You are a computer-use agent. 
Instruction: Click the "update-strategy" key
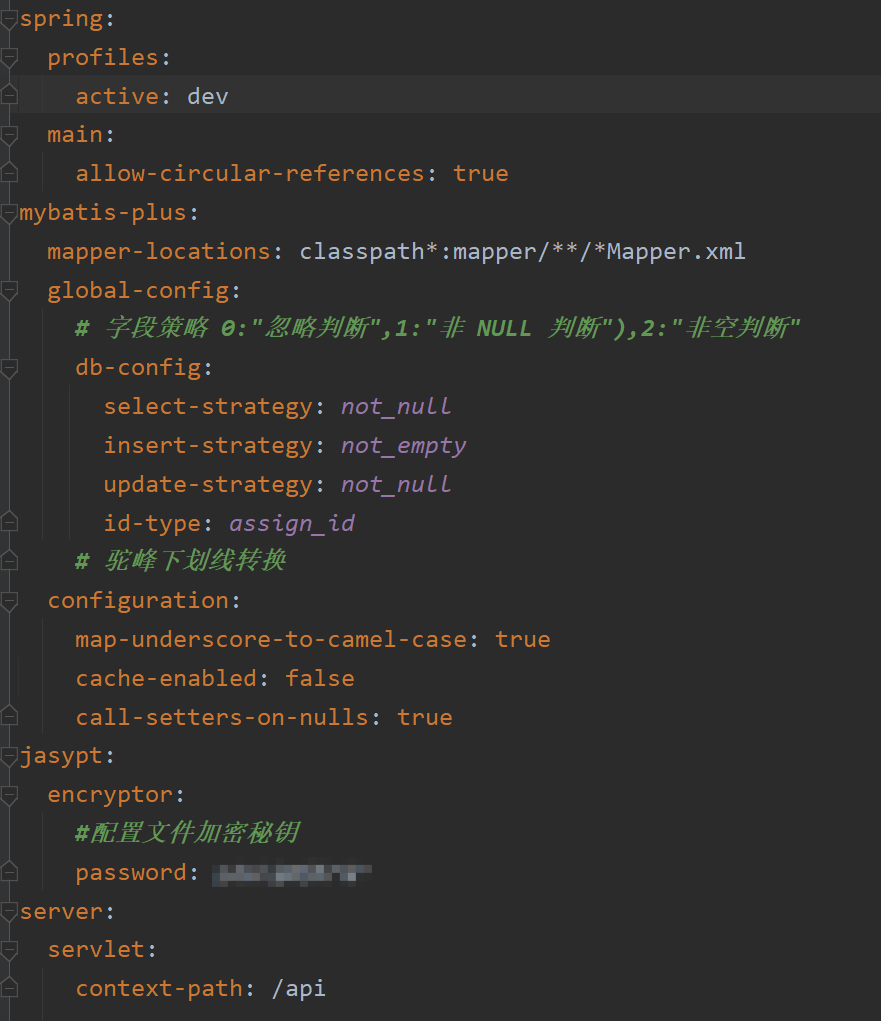pyautogui.click(x=208, y=484)
